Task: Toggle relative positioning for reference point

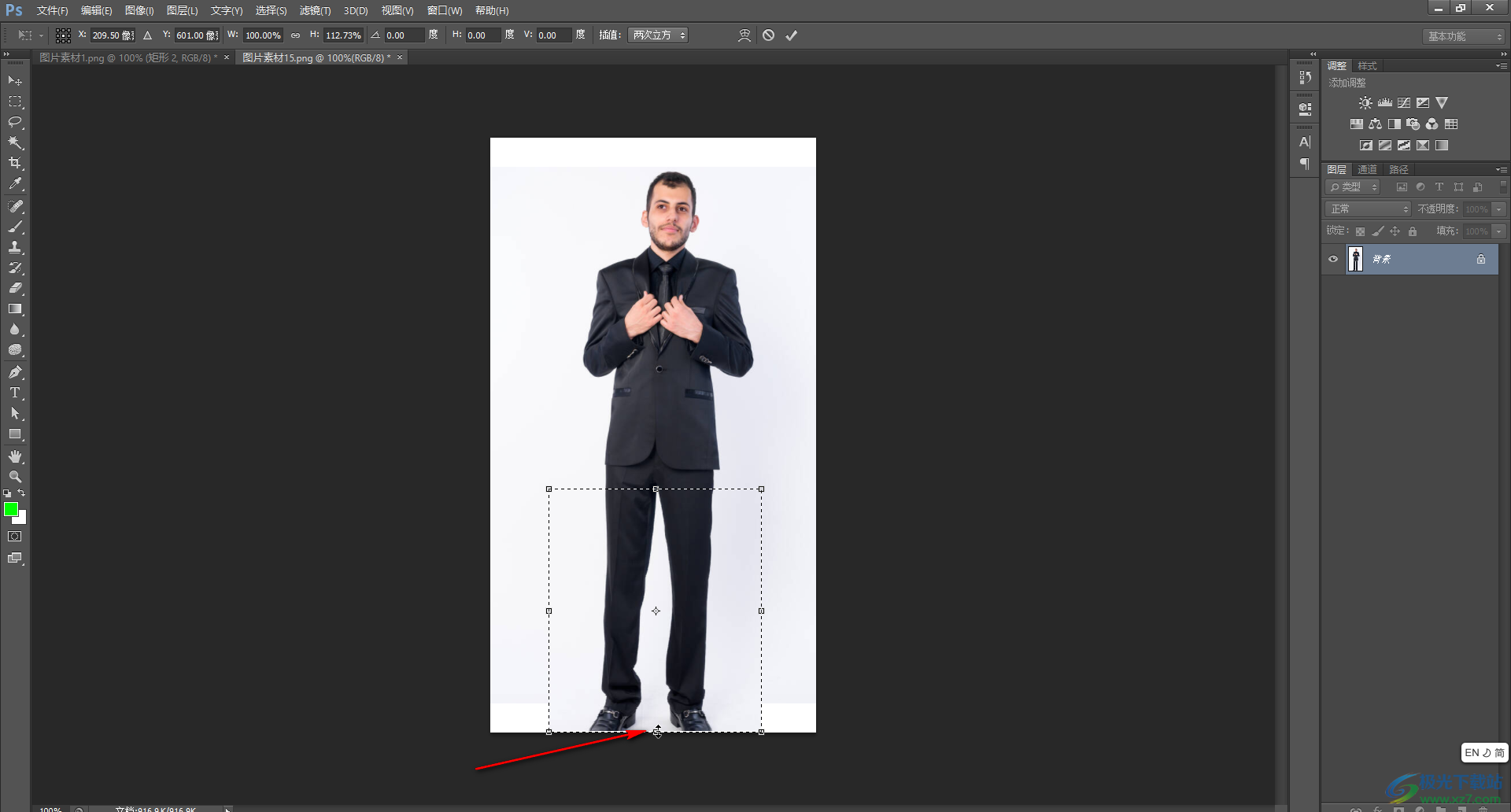Action: [148, 35]
